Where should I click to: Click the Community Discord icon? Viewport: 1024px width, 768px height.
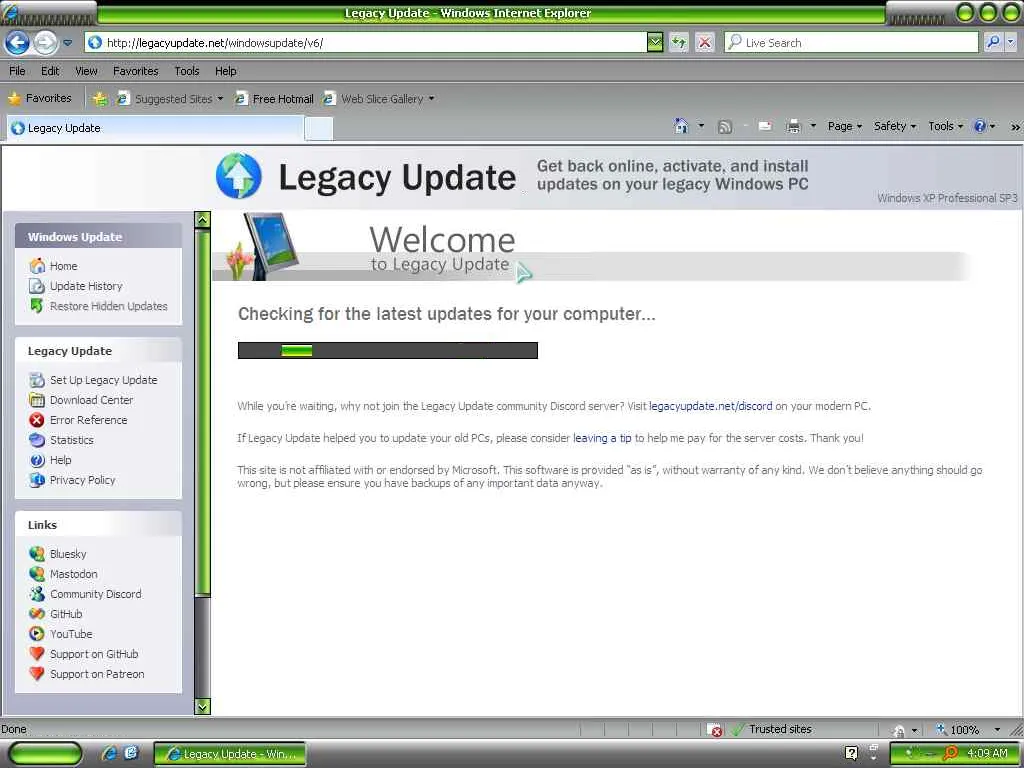(x=37, y=594)
